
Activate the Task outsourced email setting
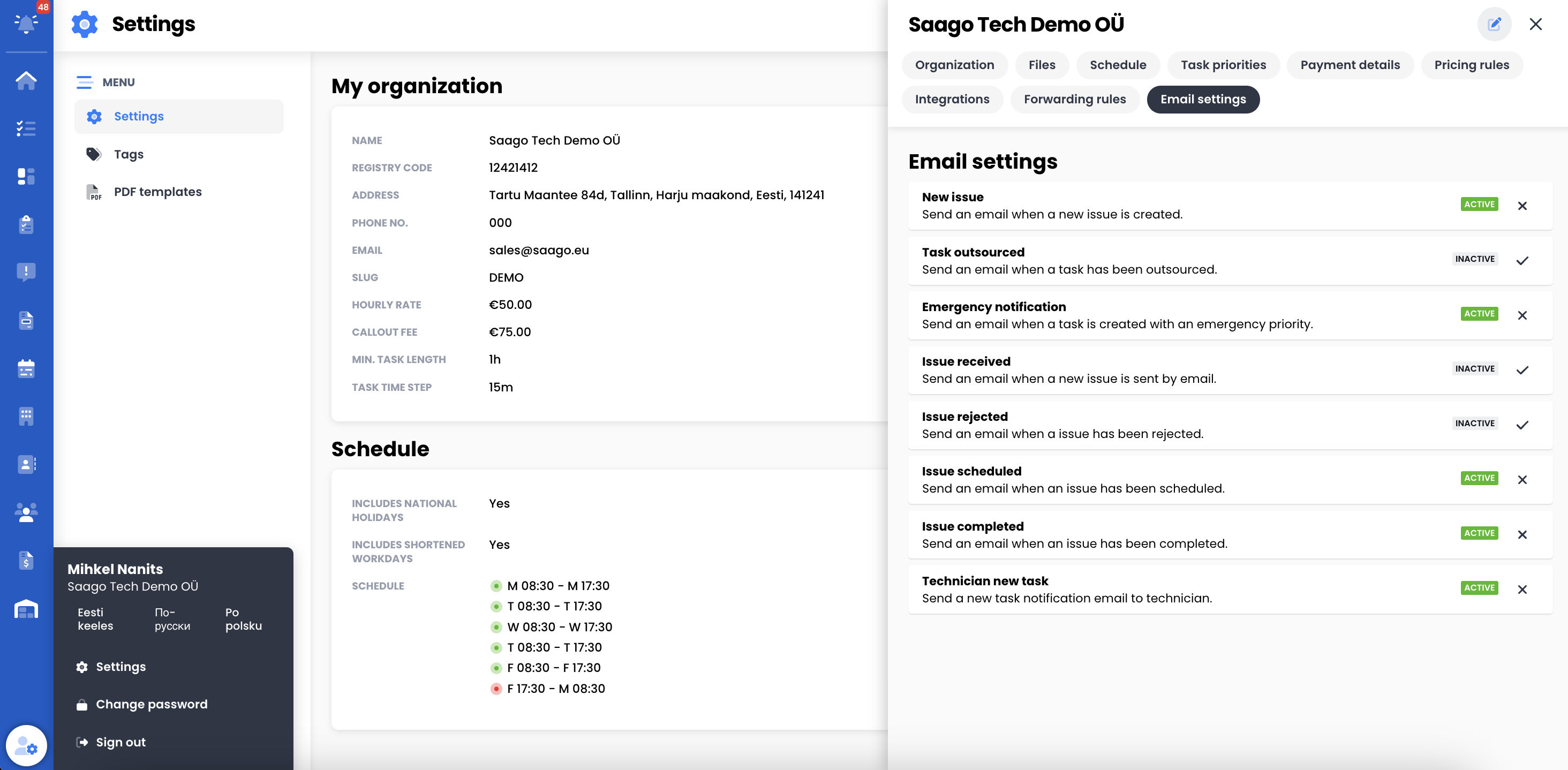click(x=1522, y=261)
